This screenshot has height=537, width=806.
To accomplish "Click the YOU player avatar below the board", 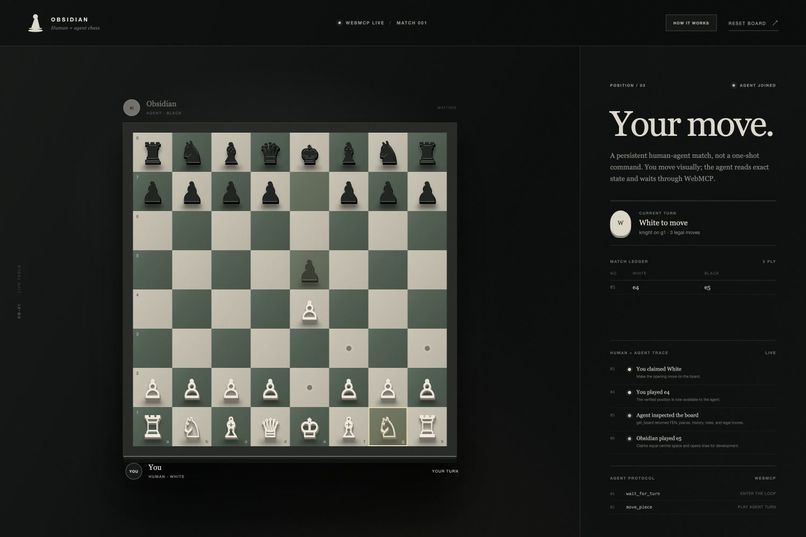I will click(x=134, y=471).
